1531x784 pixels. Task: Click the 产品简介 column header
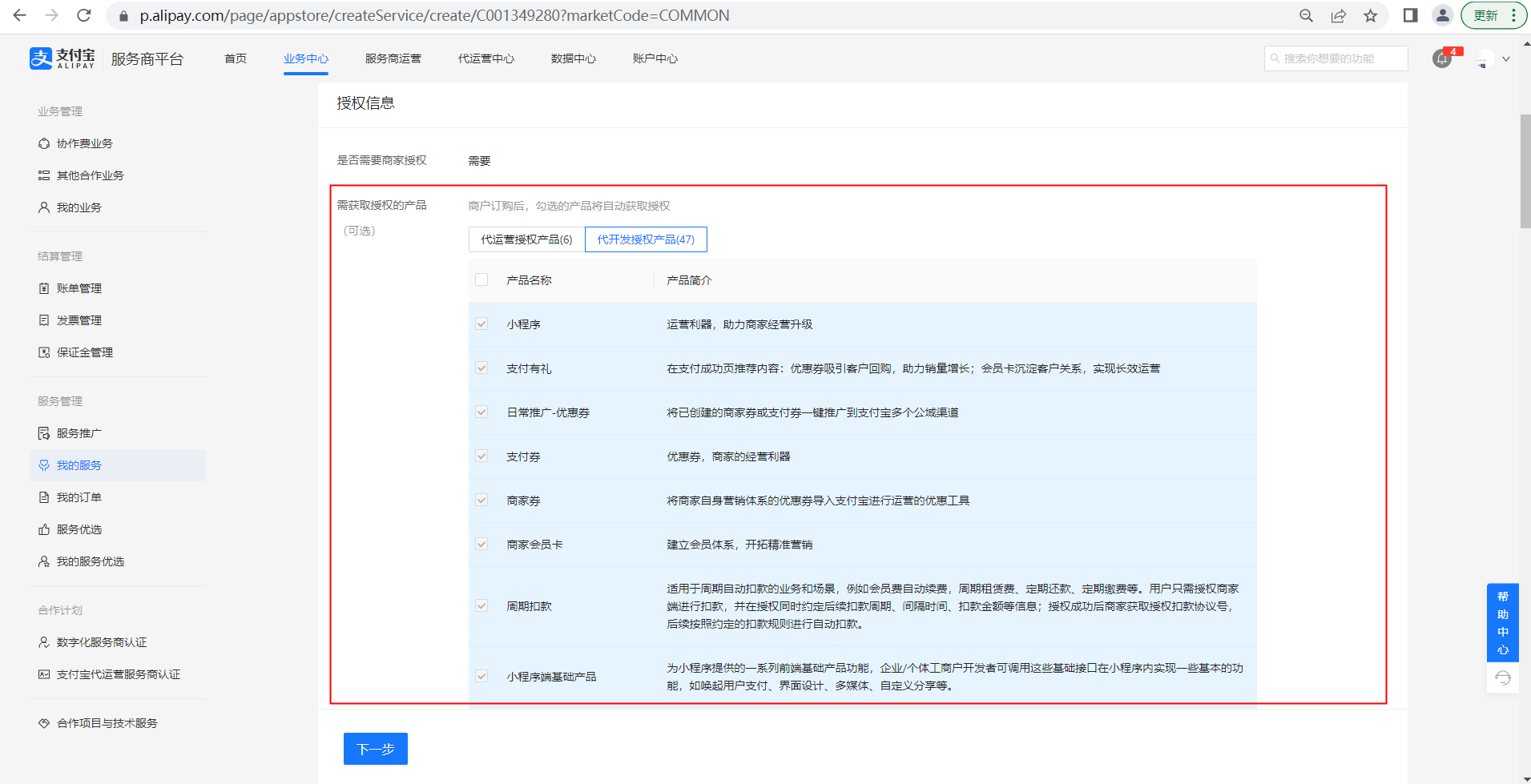tap(689, 280)
